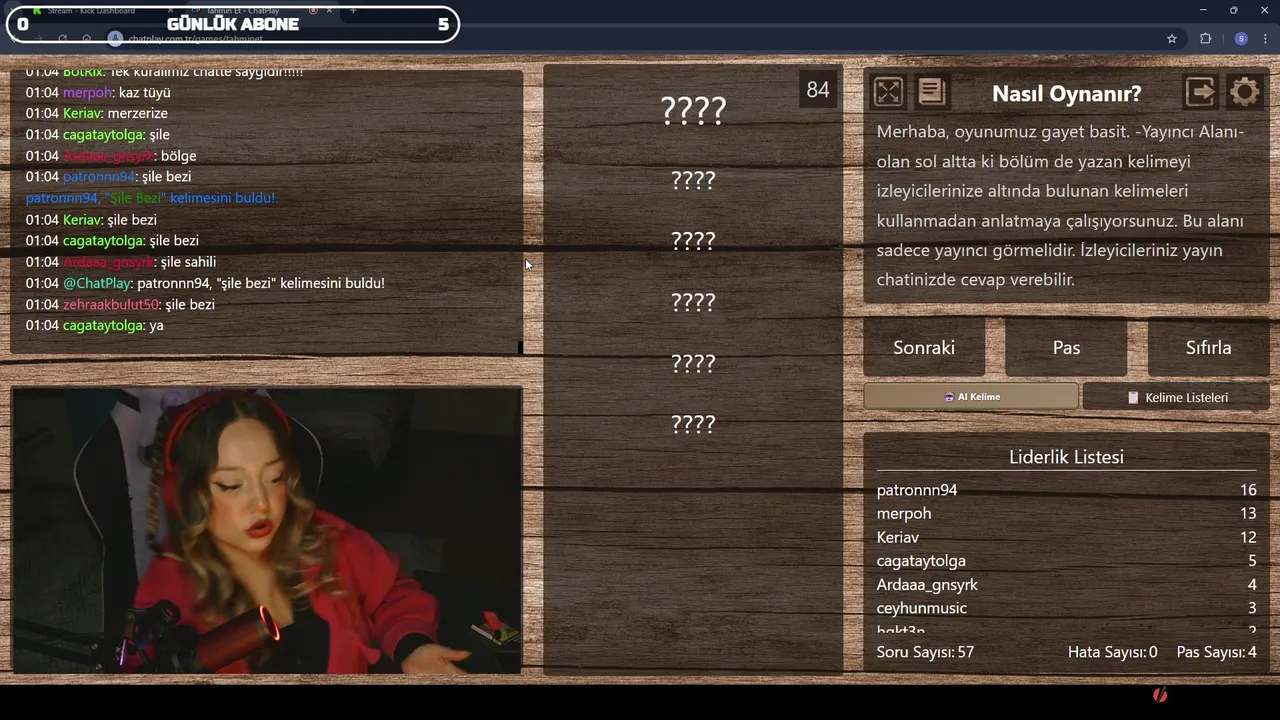The image size is (1280, 720).
Task: Click the game instructions paragraph starting 'Merhaba'
Action: [1062, 206]
